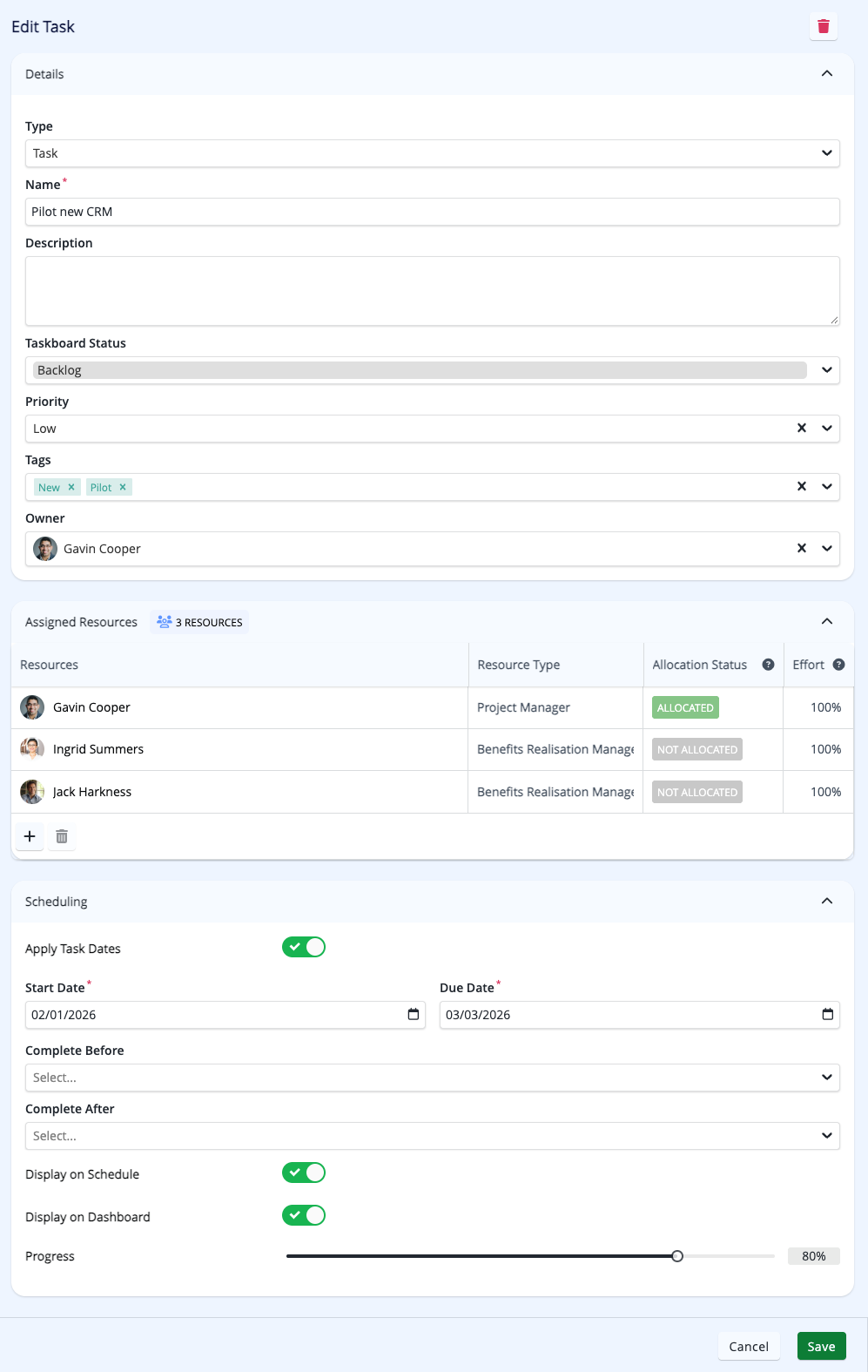Click Jack Harkness' avatar in the resource table

point(32,792)
